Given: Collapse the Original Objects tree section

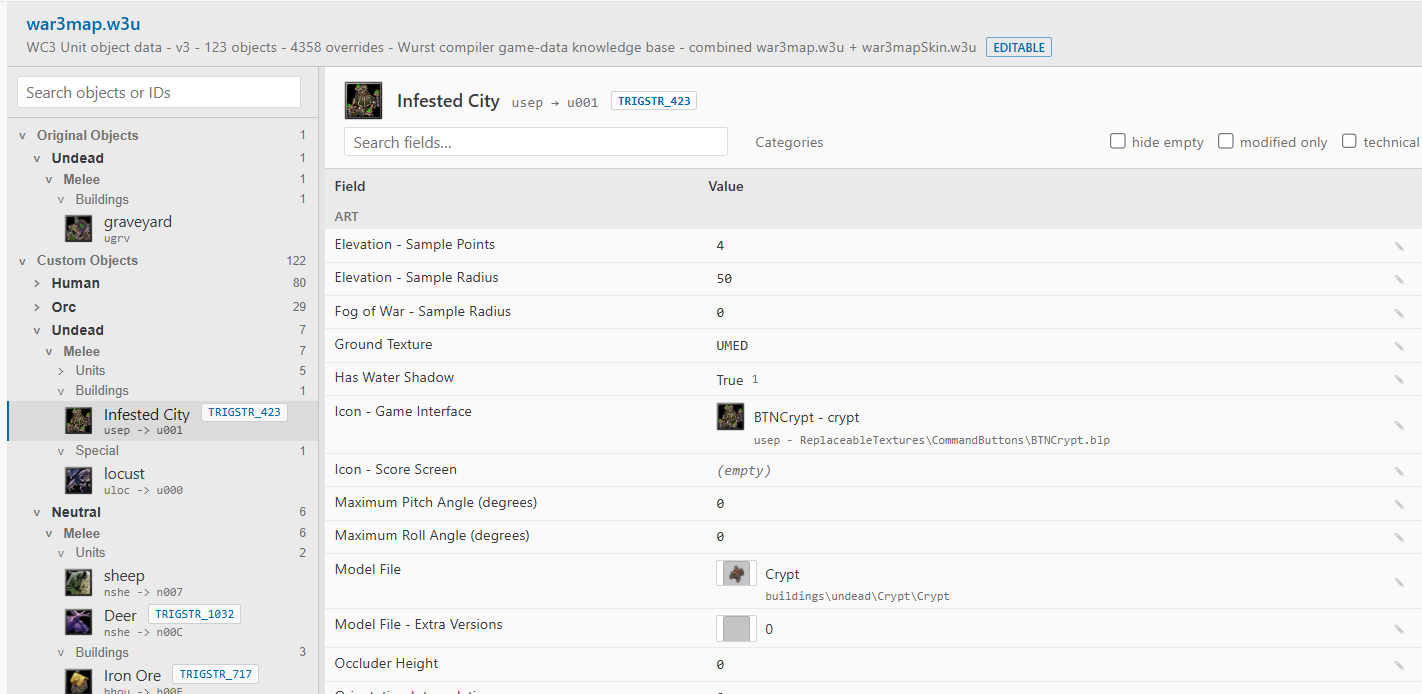Looking at the screenshot, I should tap(22, 135).
